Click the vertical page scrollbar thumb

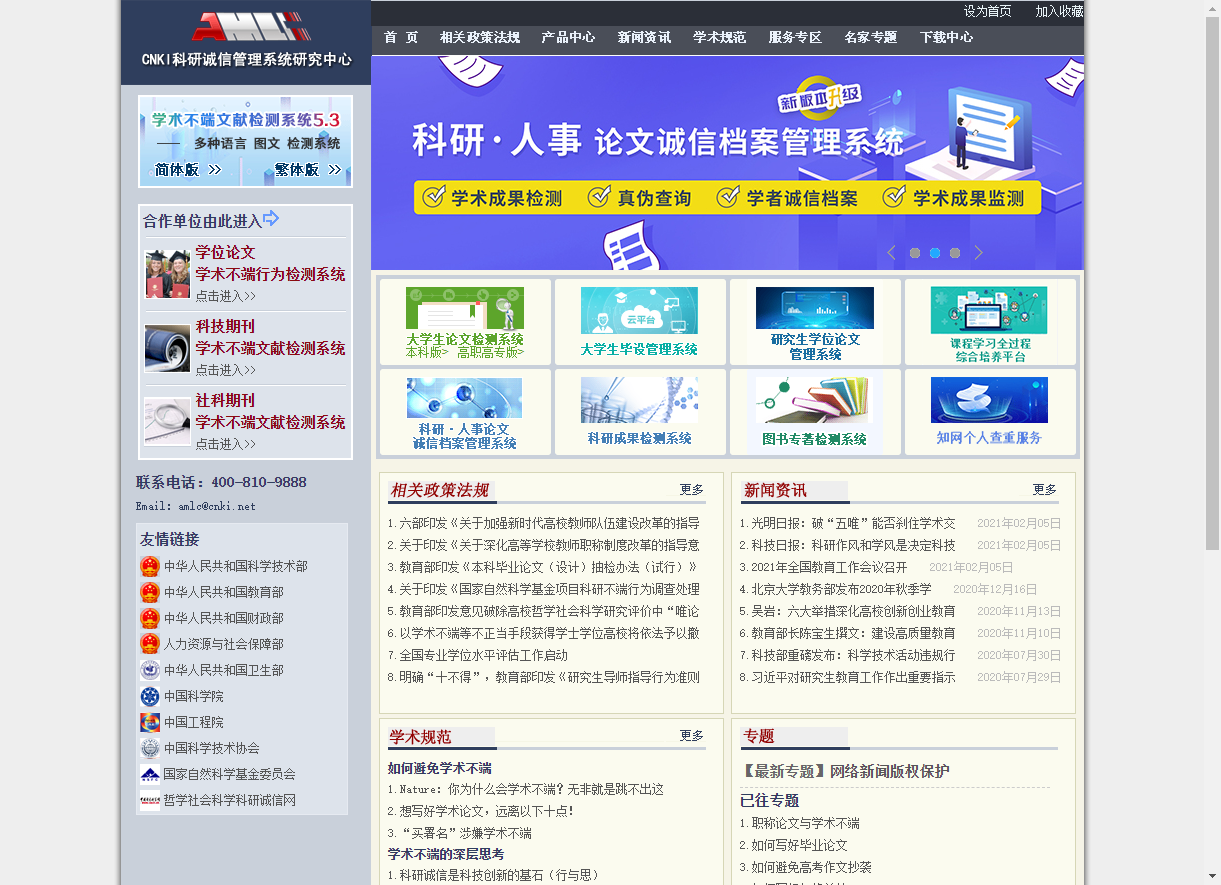coord(1212,282)
